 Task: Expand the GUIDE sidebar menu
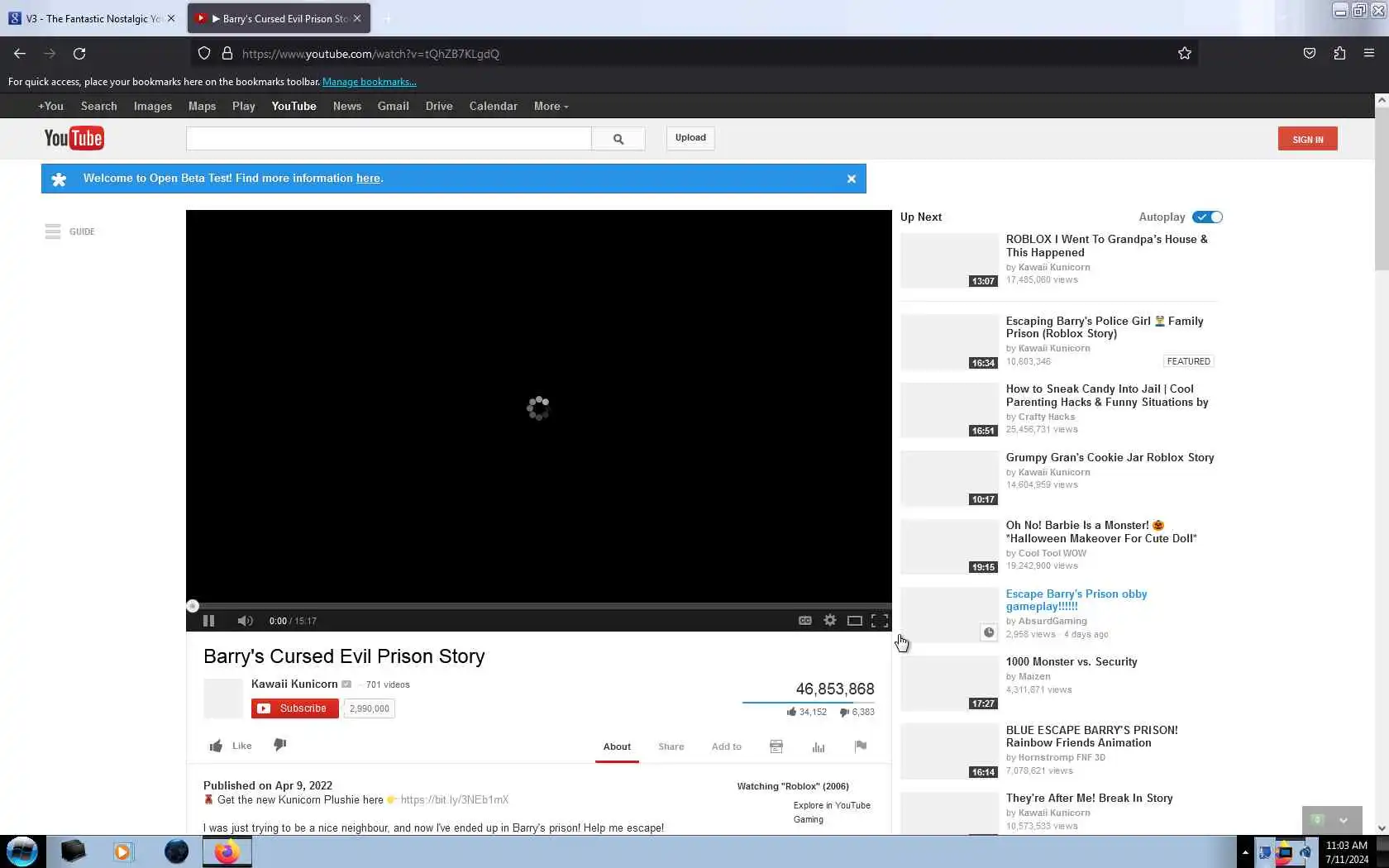[x=70, y=231]
